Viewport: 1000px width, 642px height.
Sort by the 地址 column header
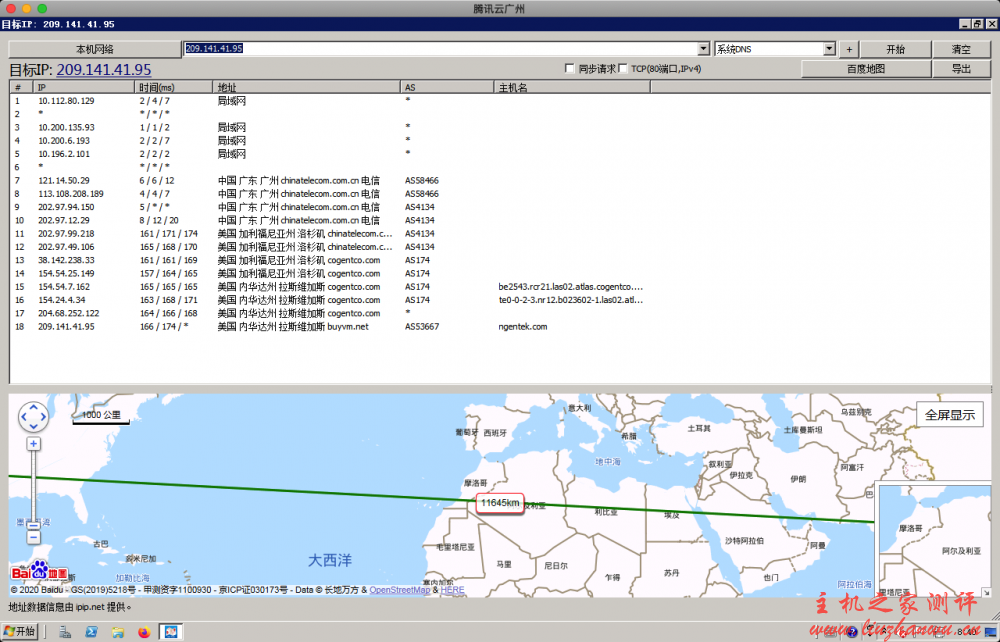307,87
